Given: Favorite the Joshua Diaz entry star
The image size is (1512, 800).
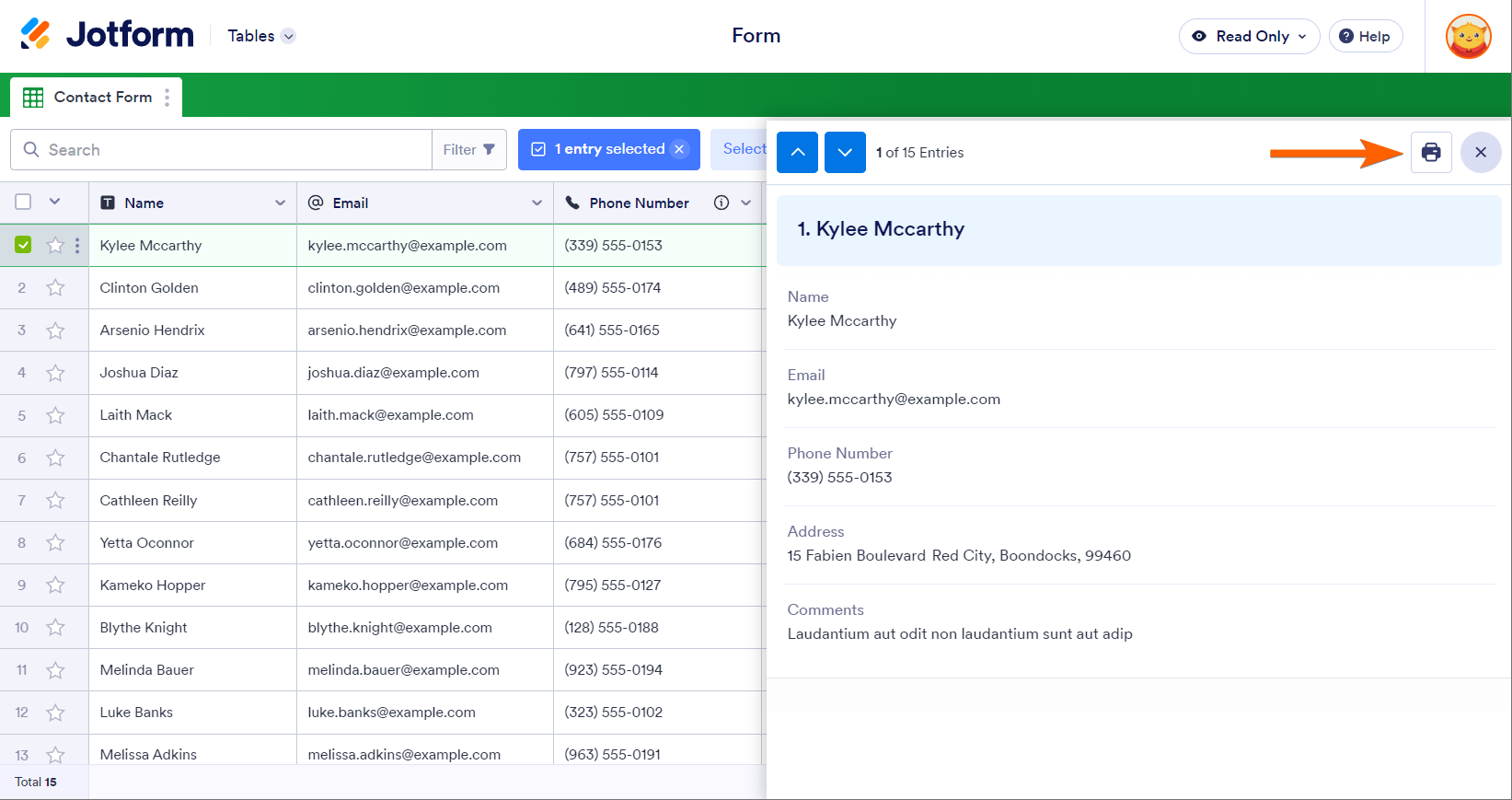Looking at the screenshot, I should 56,373.
